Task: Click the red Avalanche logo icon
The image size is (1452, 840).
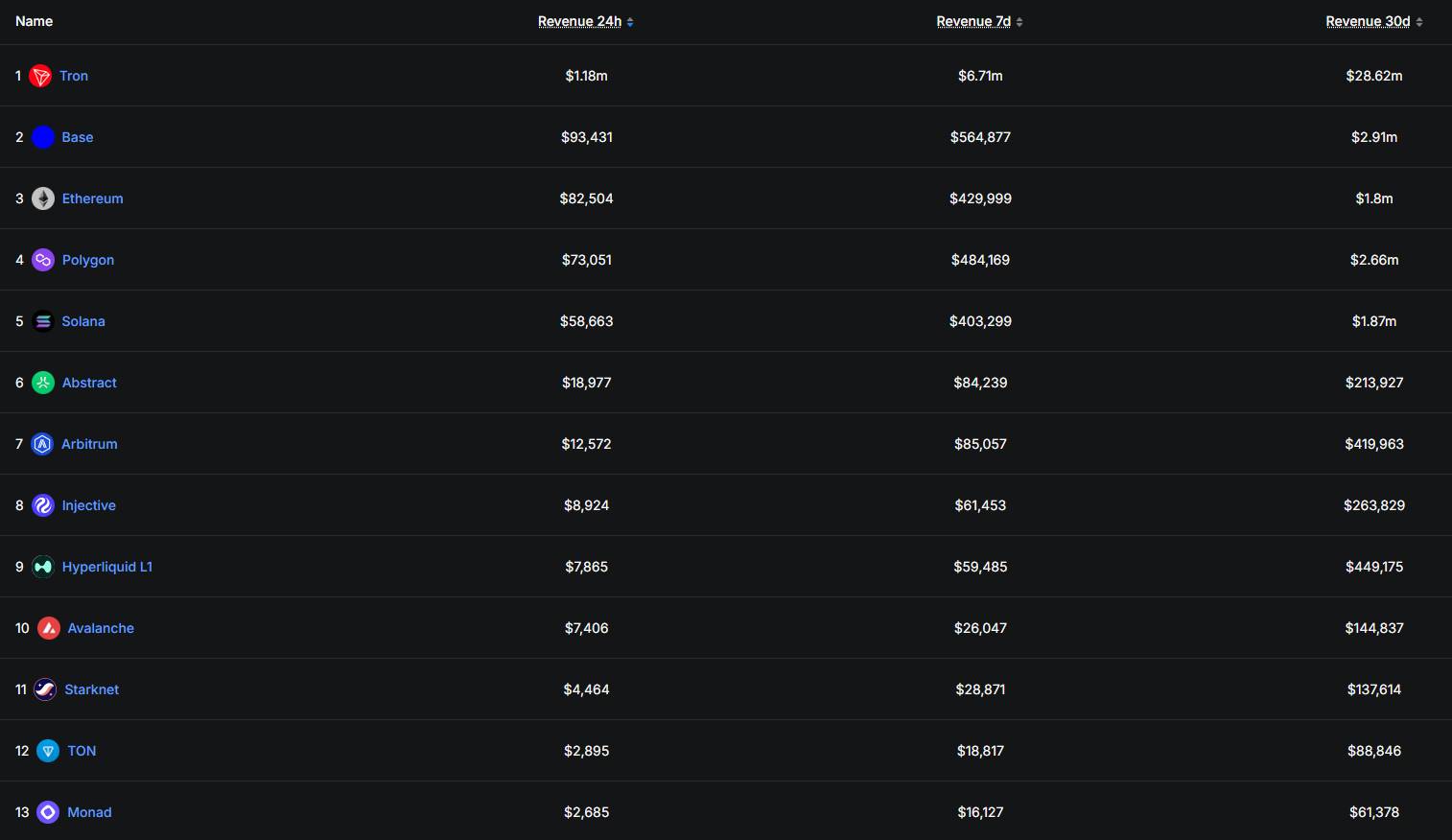Action: pos(49,628)
